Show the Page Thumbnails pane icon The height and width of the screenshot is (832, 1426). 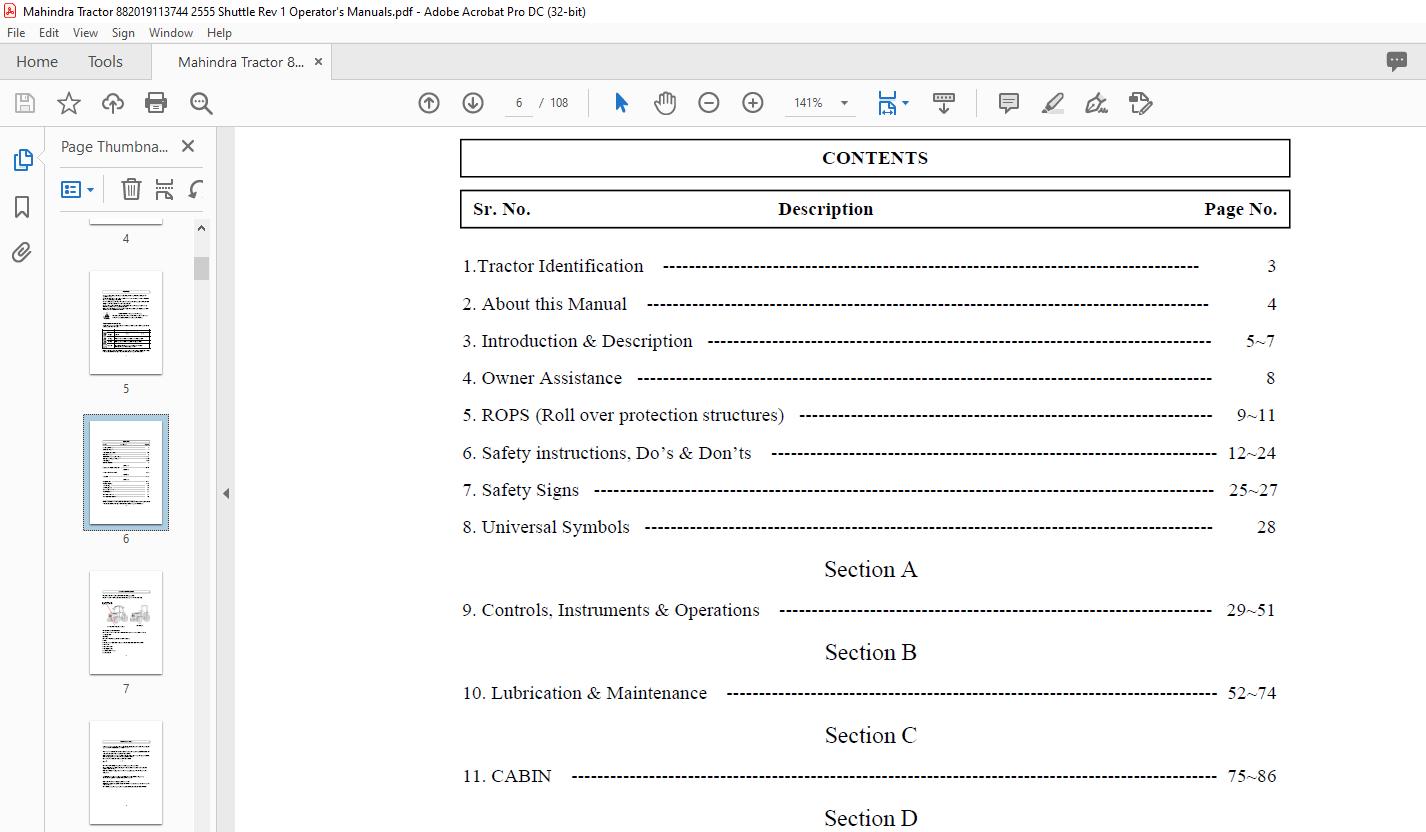click(x=22, y=160)
